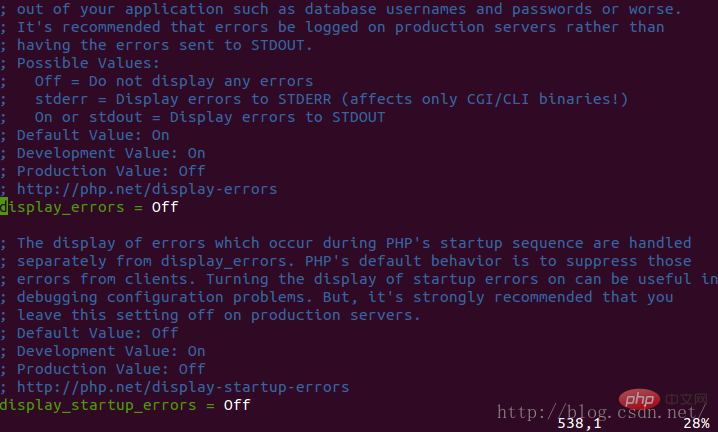Click the php.net/display-errors URL

(147, 189)
